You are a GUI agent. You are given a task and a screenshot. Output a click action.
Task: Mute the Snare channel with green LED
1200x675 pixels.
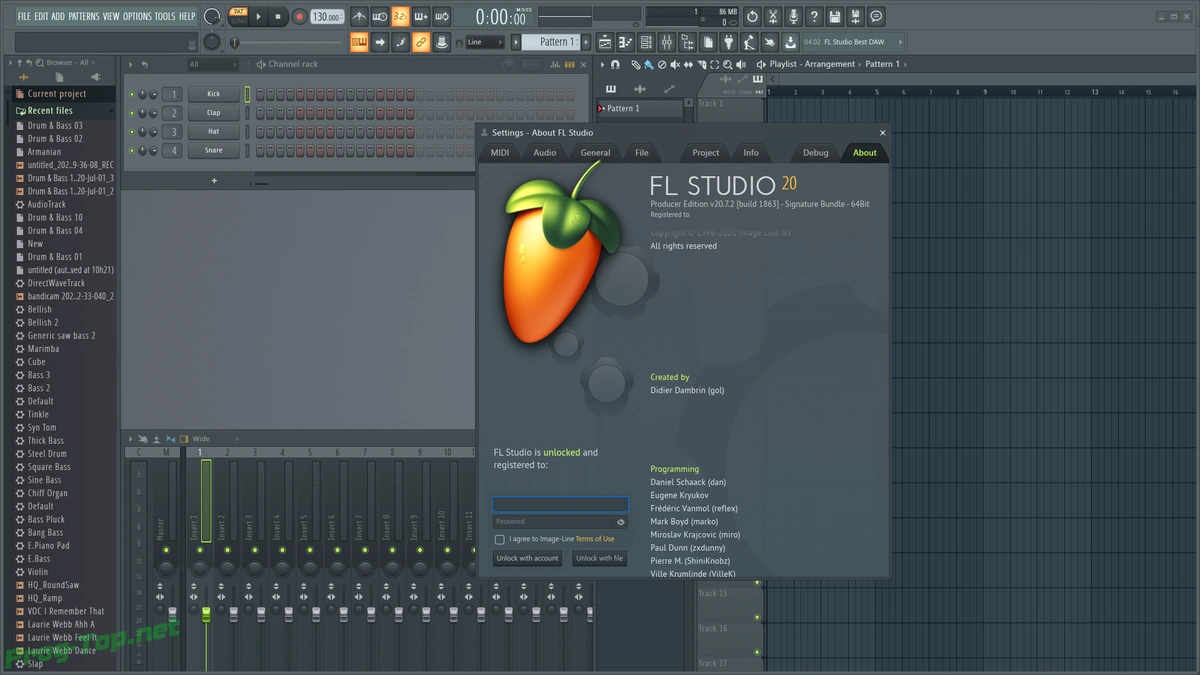tap(131, 150)
